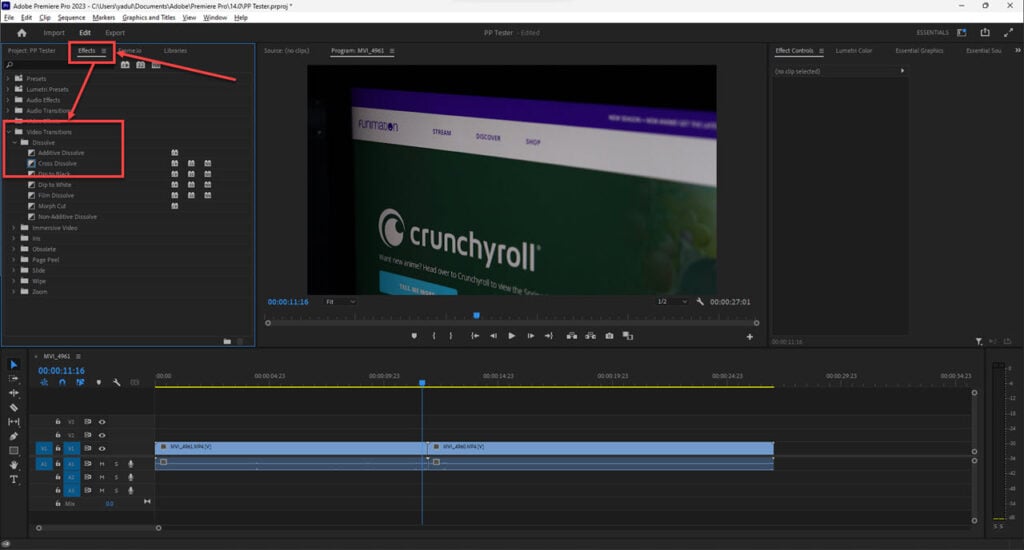Expand the Page Peel folder
The height and width of the screenshot is (550, 1024).
point(14,260)
